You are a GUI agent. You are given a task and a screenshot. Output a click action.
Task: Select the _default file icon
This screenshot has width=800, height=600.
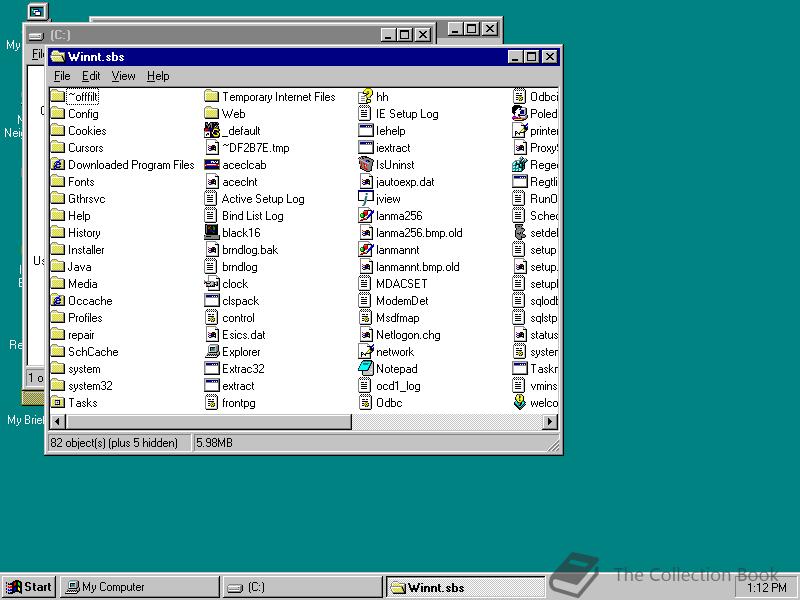[212, 131]
